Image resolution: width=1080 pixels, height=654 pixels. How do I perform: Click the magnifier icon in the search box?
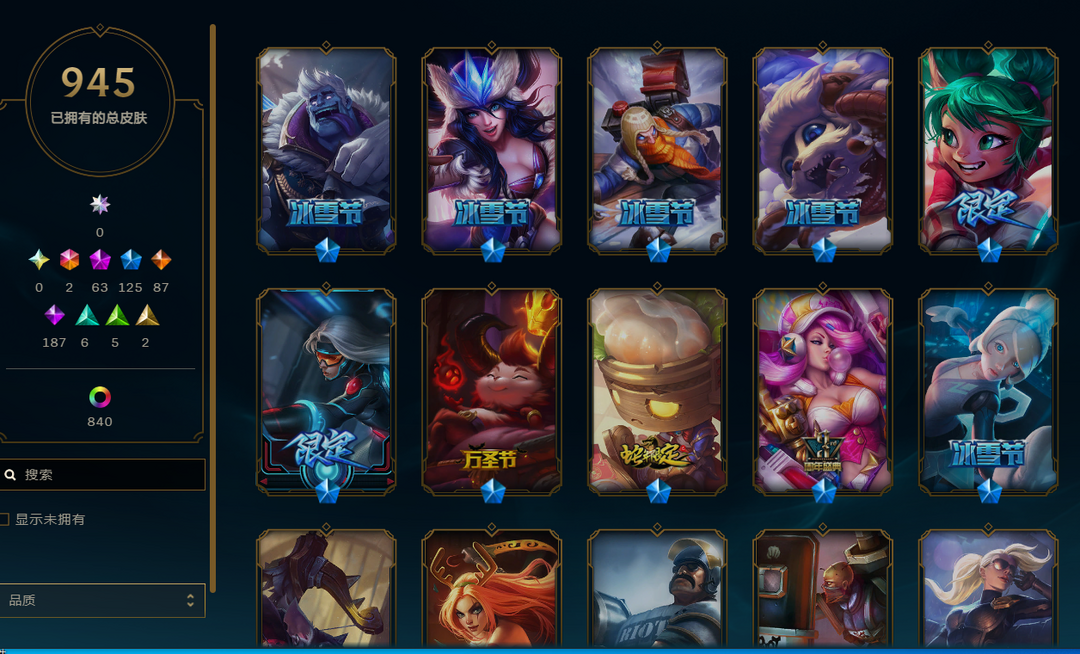click(10, 475)
